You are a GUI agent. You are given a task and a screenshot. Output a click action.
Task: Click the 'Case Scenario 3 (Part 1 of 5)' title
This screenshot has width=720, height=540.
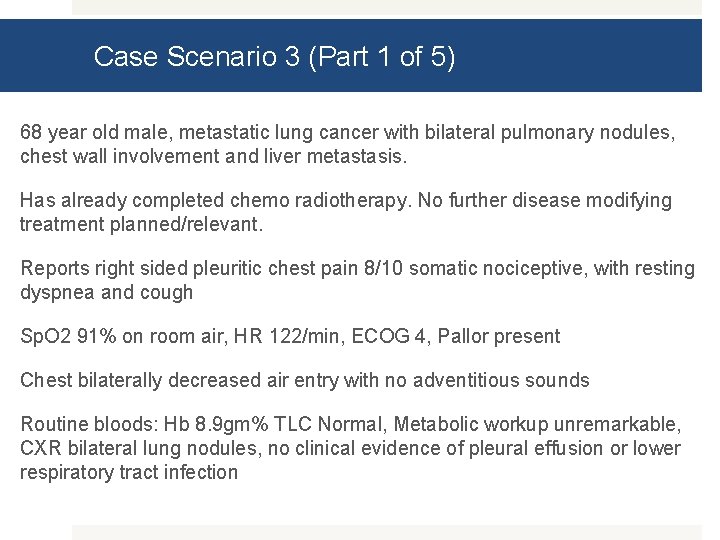click(274, 57)
